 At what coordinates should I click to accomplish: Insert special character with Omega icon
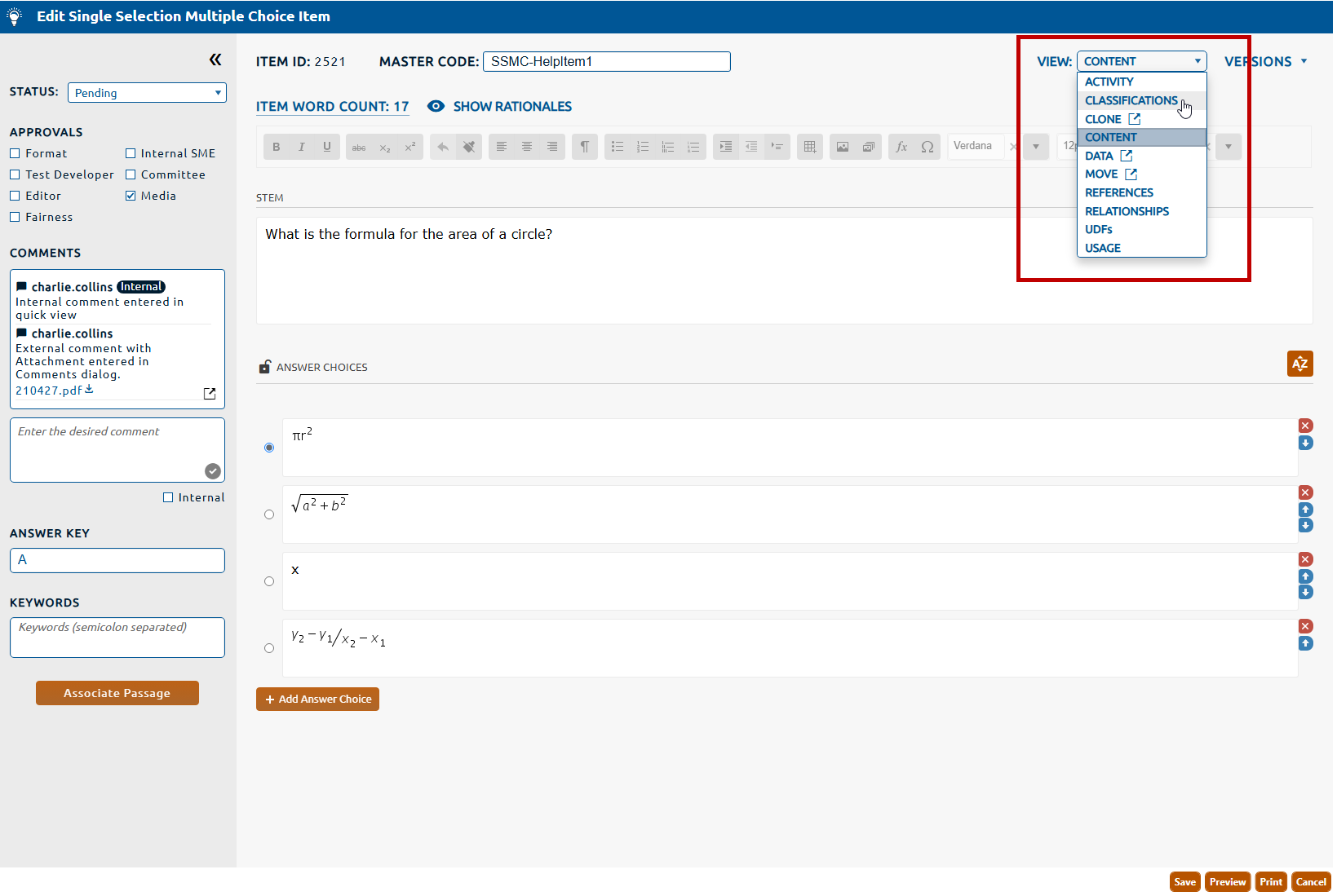click(x=927, y=147)
